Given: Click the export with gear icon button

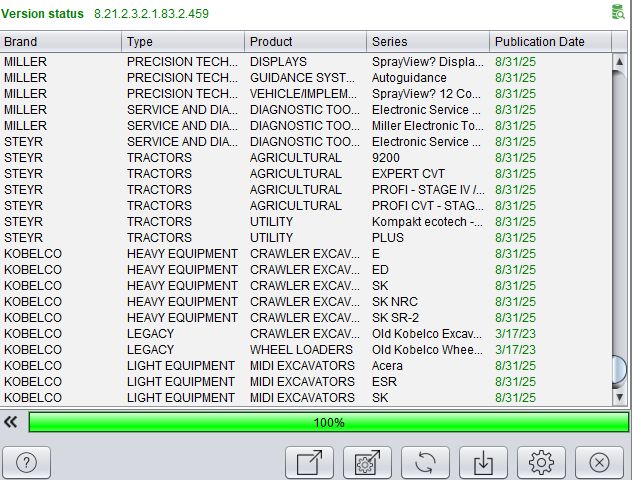Looking at the screenshot, I should [x=367, y=462].
